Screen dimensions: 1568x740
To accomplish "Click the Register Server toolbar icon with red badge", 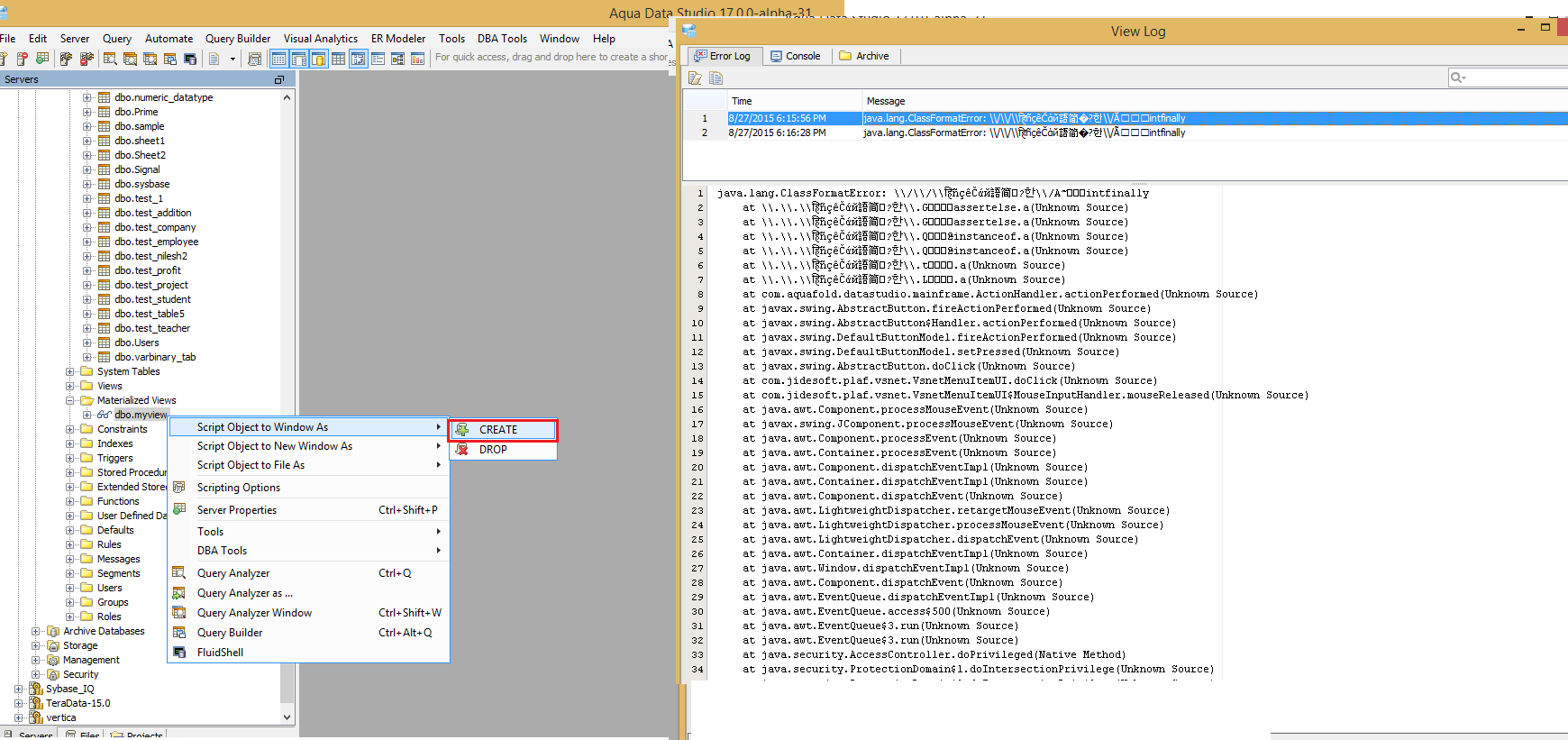I will (x=23, y=59).
